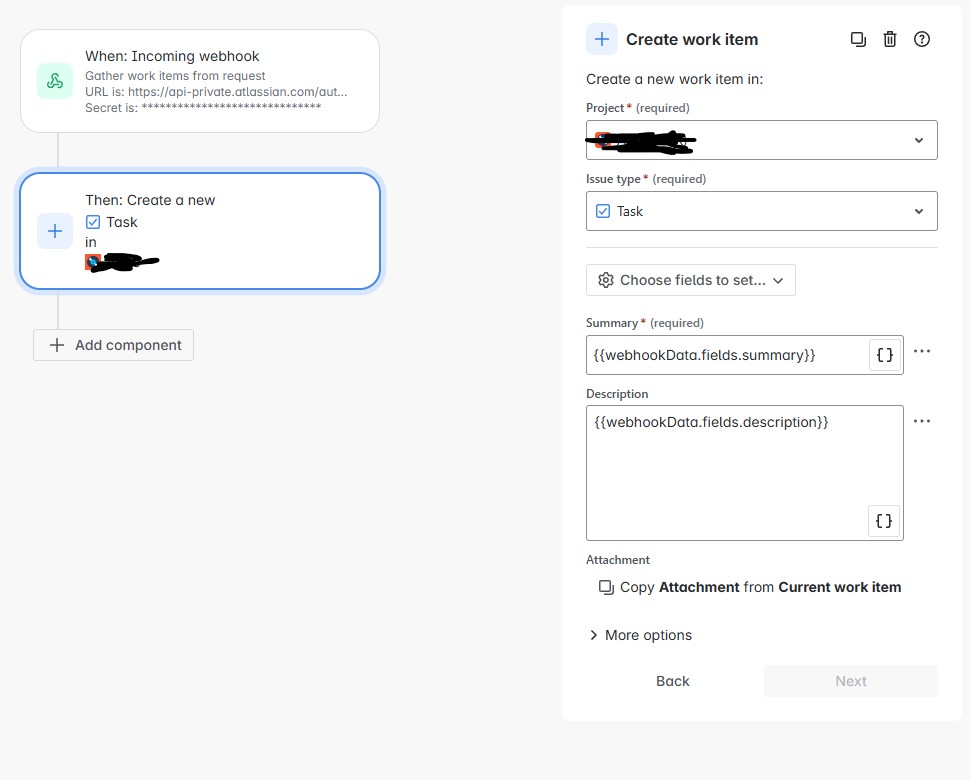Expand the More options section
The width and height of the screenshot is (970, 780).
[x=640, y=635]
